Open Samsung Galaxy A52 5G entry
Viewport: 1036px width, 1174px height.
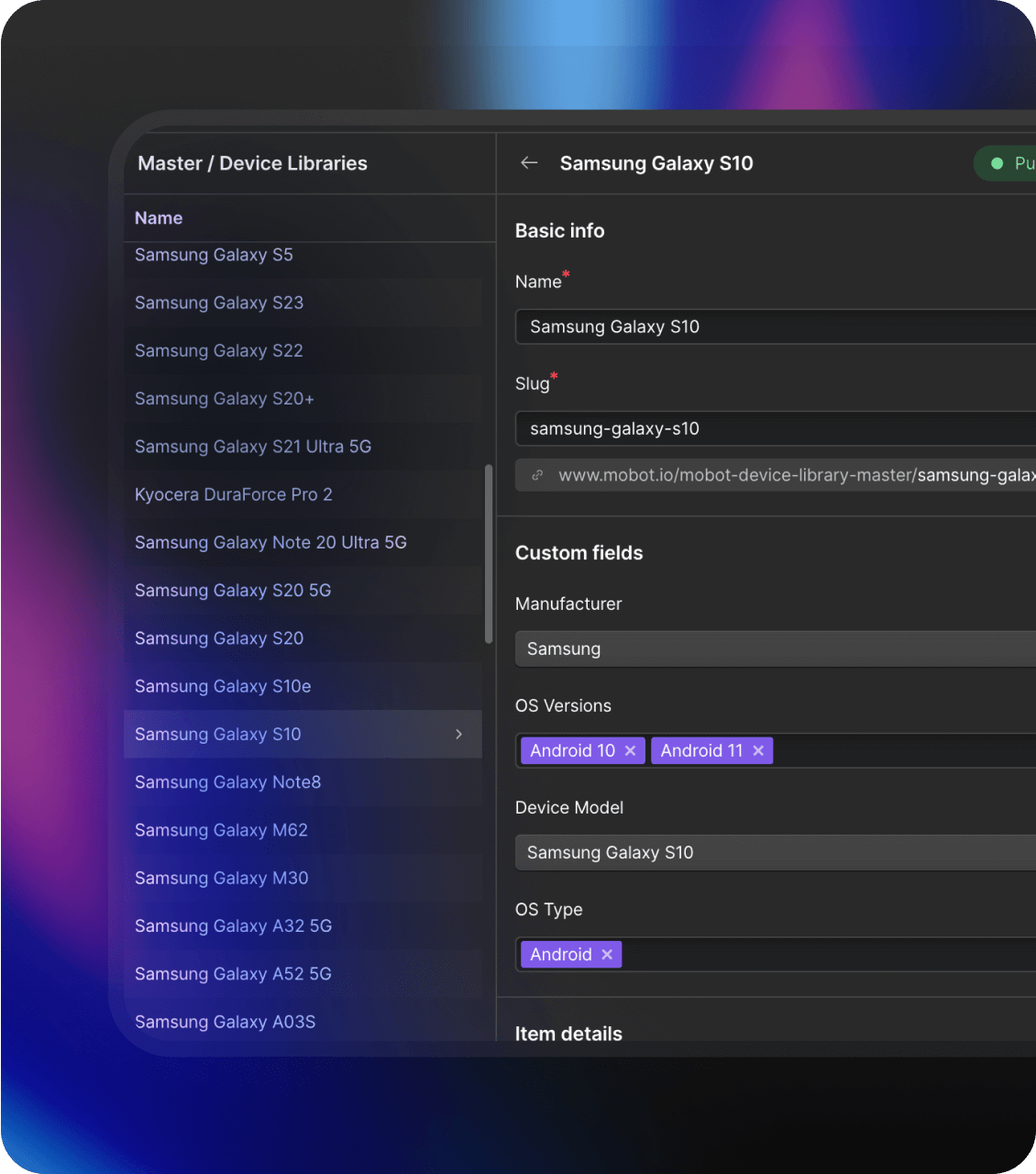303,973
